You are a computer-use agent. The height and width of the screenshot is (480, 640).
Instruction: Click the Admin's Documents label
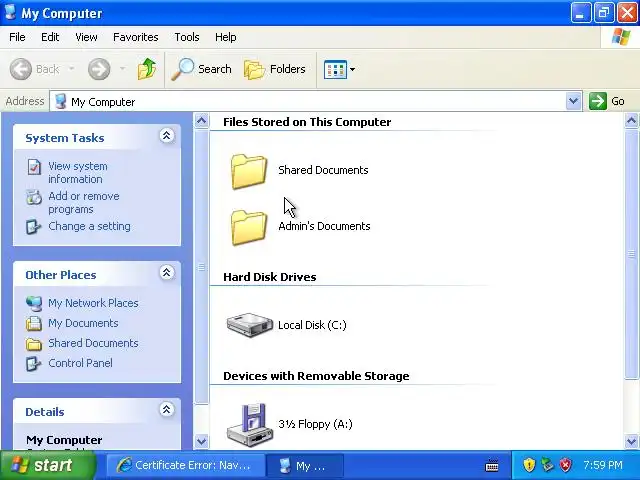[x=324, y=226]
